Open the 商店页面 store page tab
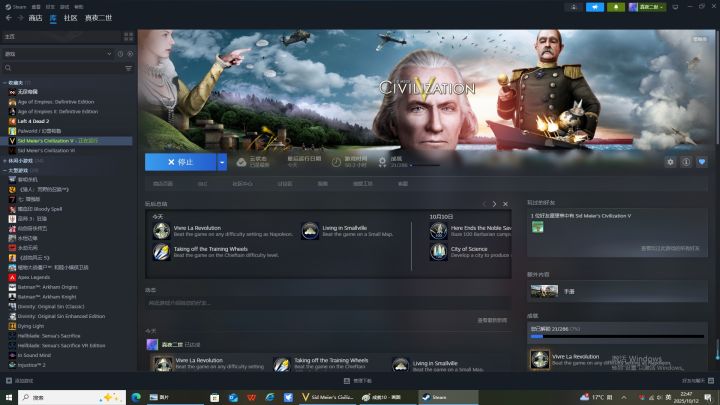Image resolution: width=720 pixels, height=405 pixels. coord(163,184)
